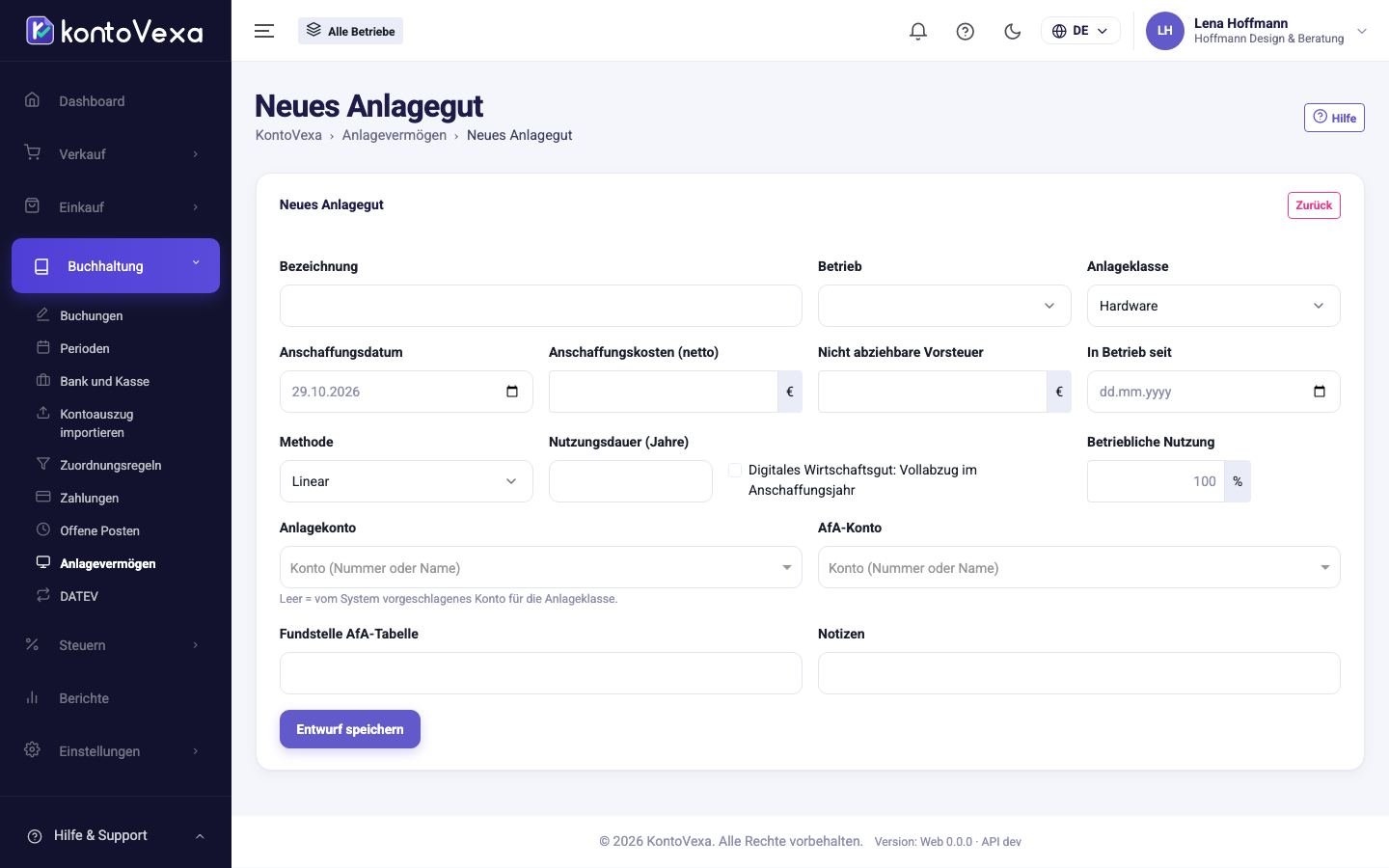Image resolution: width=1389 pixels, height=868 pixels.
Task: Focus the Nutzungsdauer (Jahre) field
Action: click(631, 481)
